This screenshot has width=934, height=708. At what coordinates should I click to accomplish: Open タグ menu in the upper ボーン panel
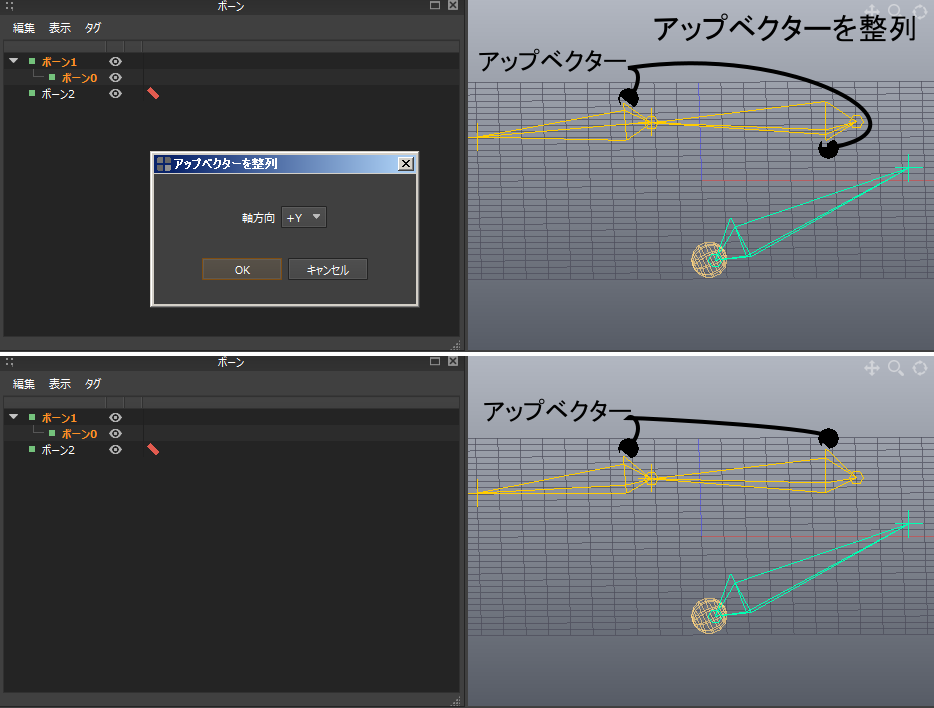(x=93, y=28)
